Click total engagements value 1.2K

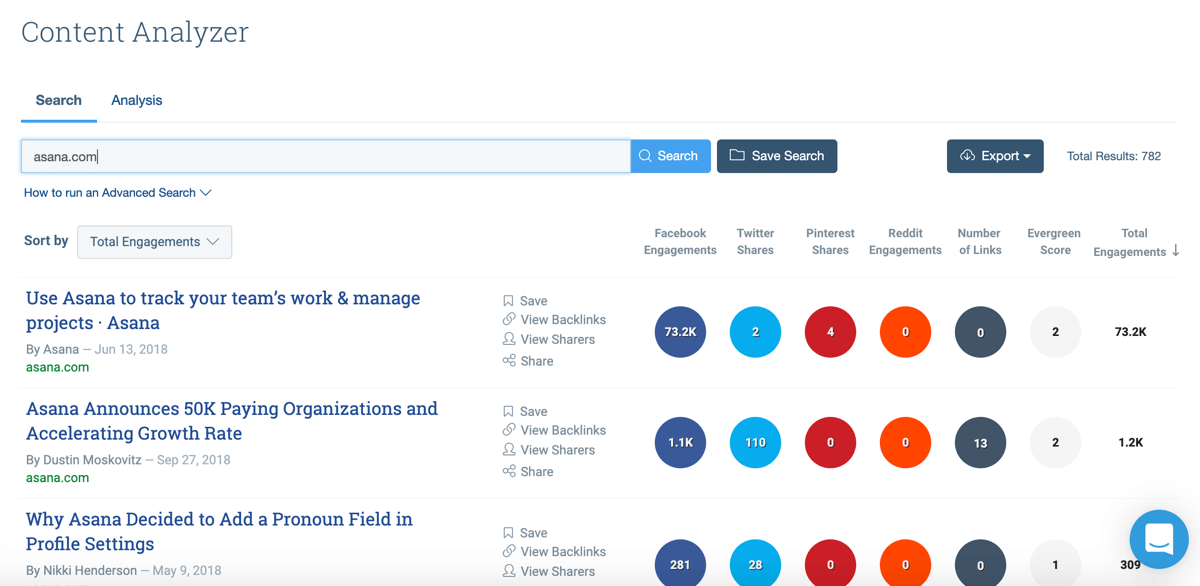coord(1130,442)
